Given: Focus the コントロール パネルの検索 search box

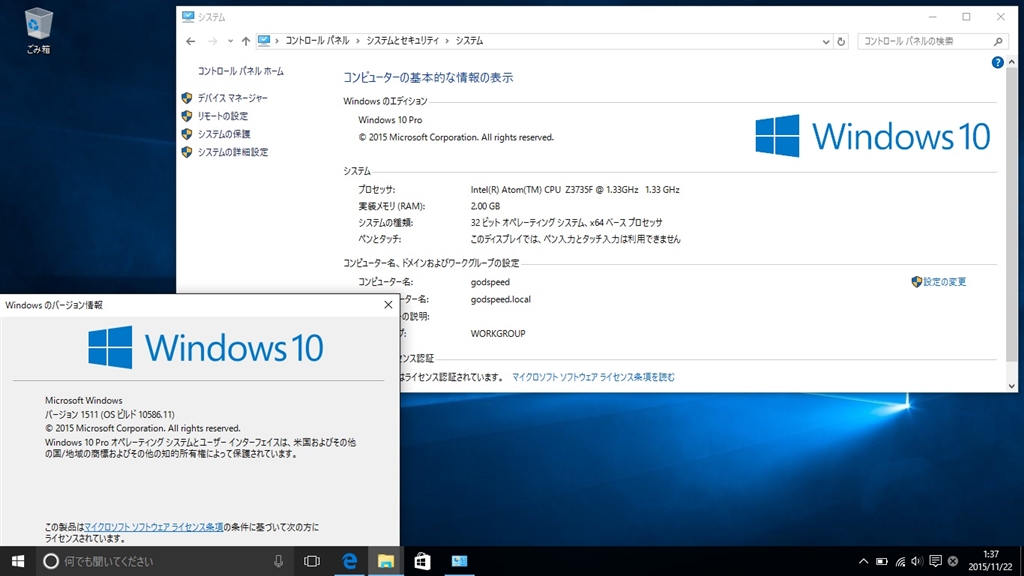Looking at the screenshot, I should [933, 41].
